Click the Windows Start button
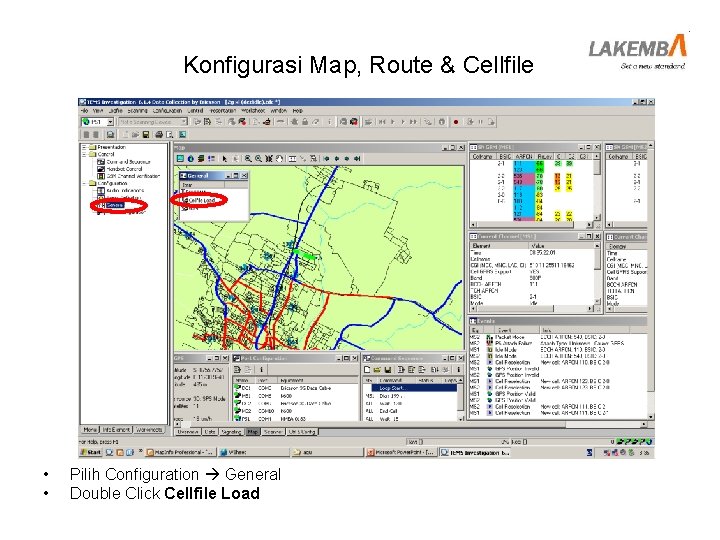720x540 pixels. (x=90, y=453)
